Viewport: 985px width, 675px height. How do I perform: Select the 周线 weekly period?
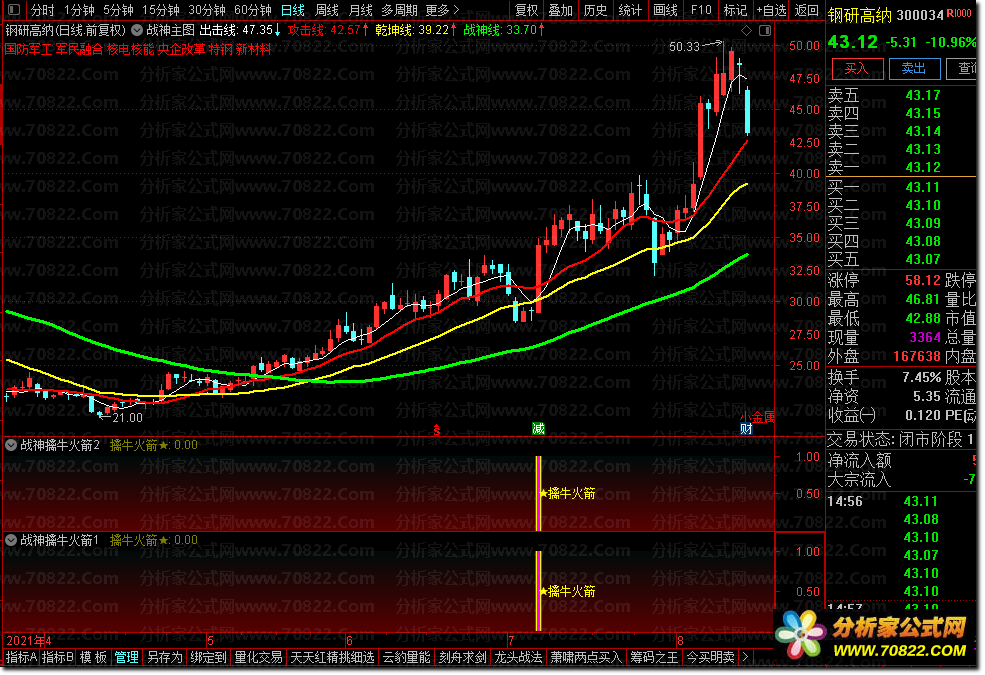(x=327, y=10)
